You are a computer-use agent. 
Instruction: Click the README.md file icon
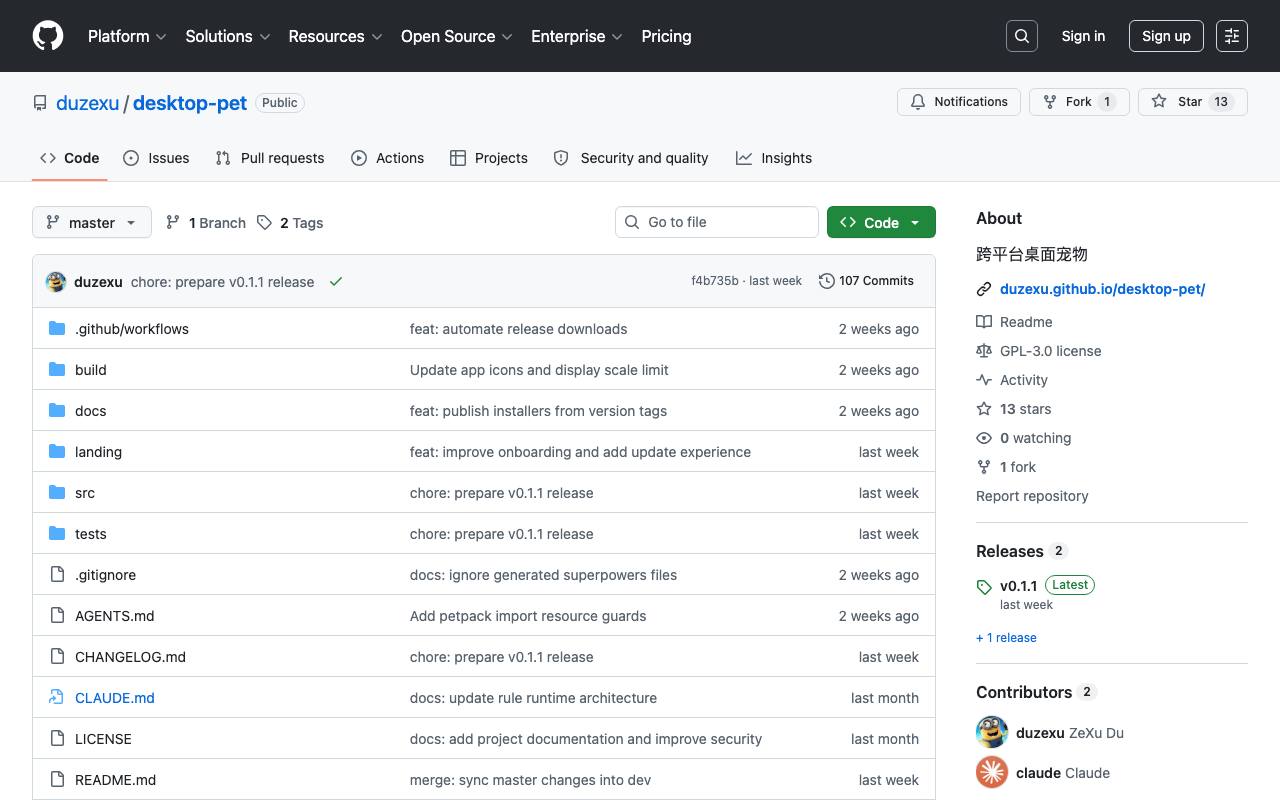point(57,780)
